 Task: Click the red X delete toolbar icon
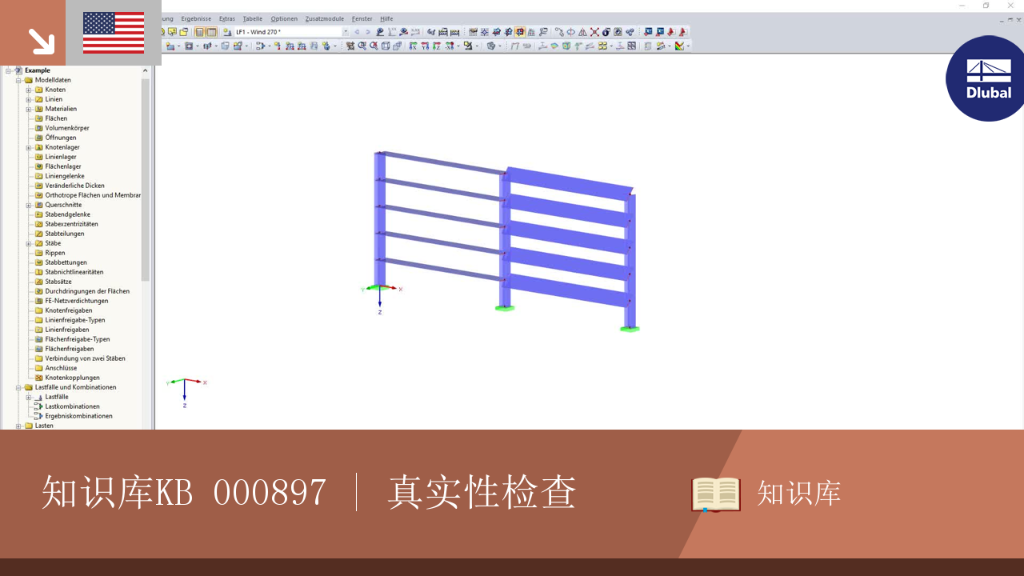594,31
